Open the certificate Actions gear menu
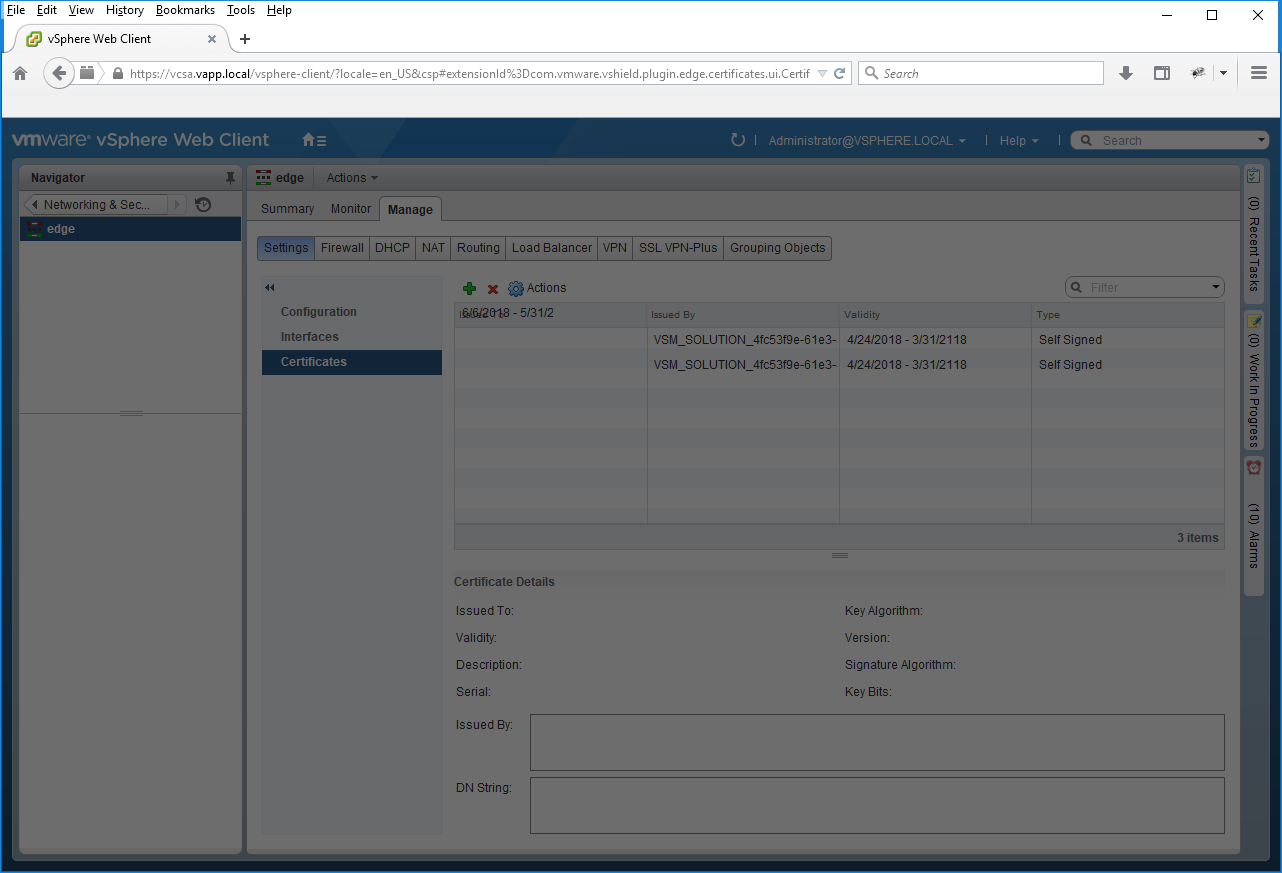This screenshot has width=1282, height=873. coord(537,288)
